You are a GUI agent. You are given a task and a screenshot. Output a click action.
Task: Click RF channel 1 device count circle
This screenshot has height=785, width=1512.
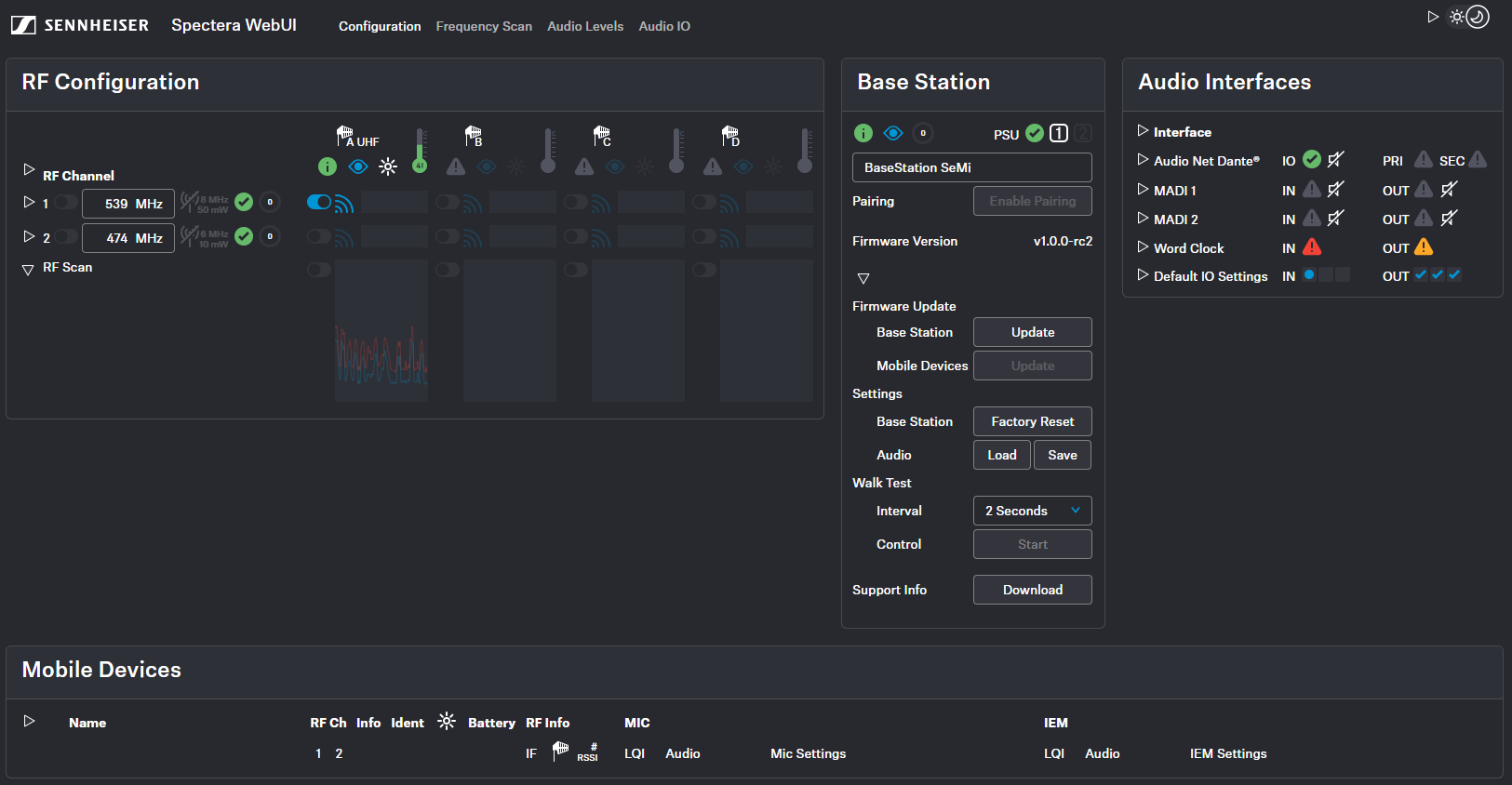pyautogui.click(x=270, y=202)
